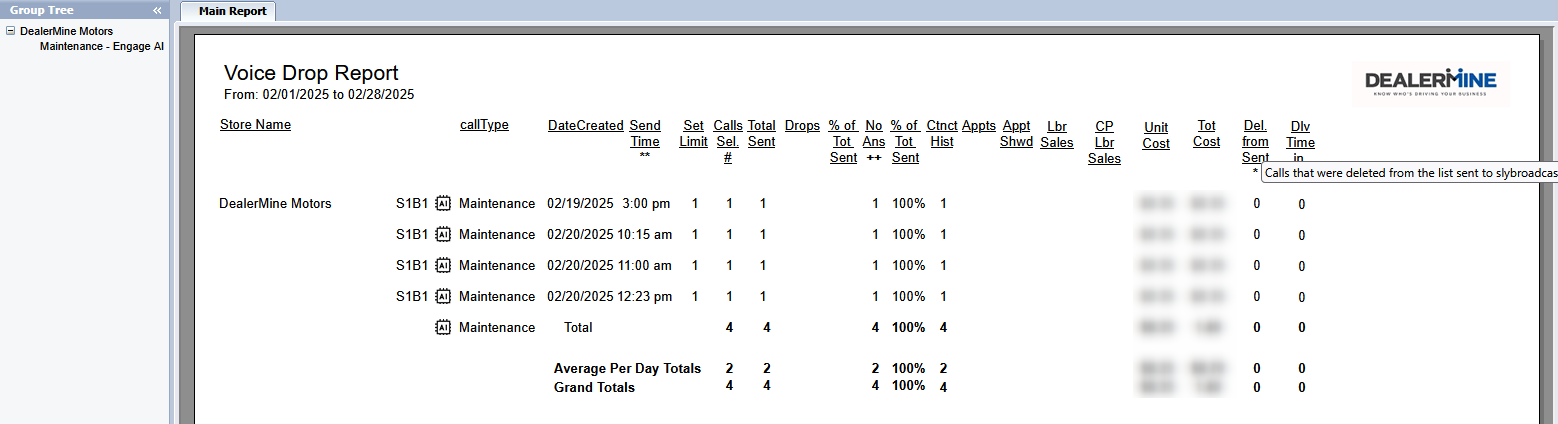Click the Appt Shwd column header
The image size is (1558, 424).
click(1017, 133)
